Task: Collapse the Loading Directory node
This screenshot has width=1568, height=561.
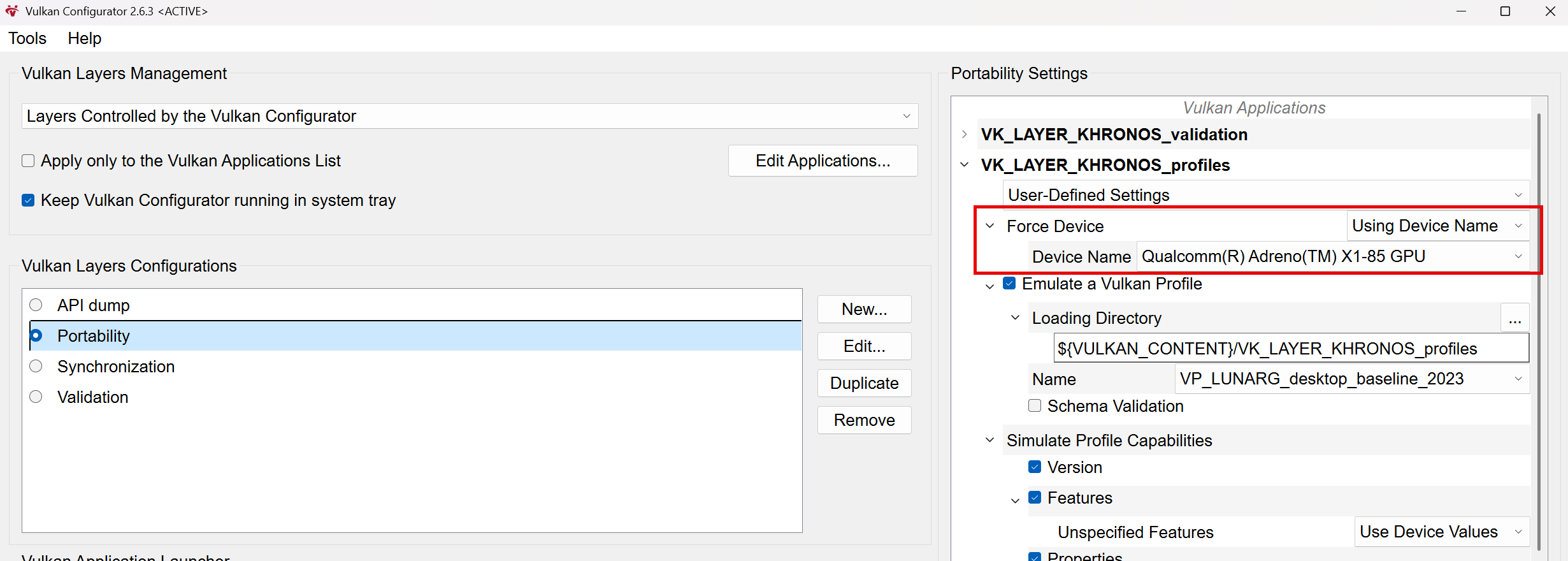Action: (1016, 318)
